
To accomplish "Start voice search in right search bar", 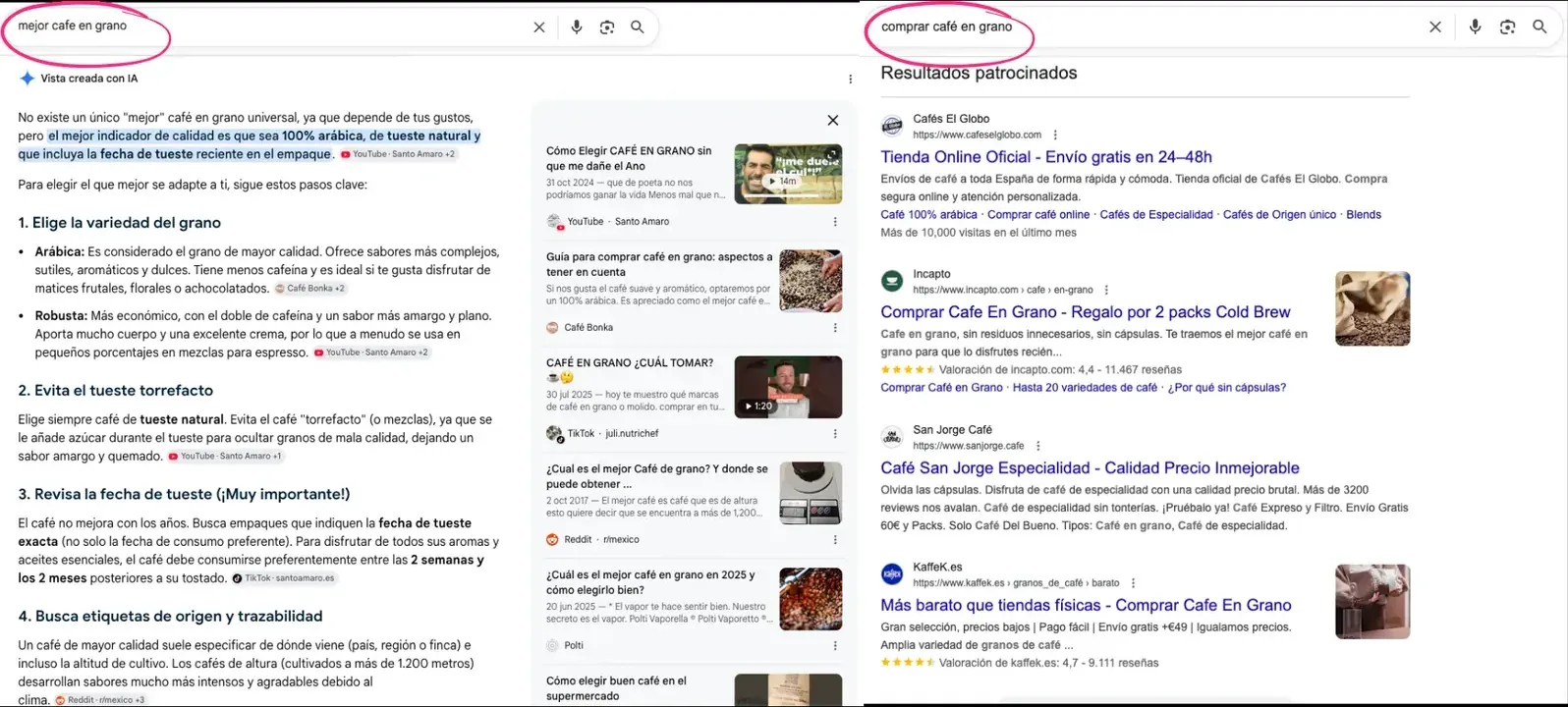I will pyautogui.click(x=1475, y=27).
